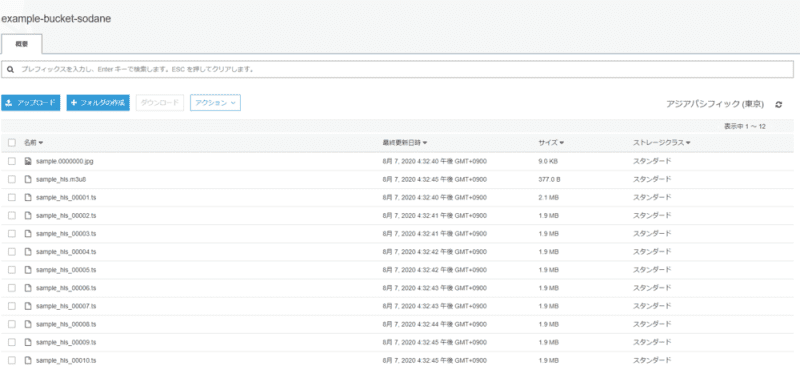Open the sample_hls_00003.ts object link
Viewport: 800px width, 378px height.
click(66, 234)
